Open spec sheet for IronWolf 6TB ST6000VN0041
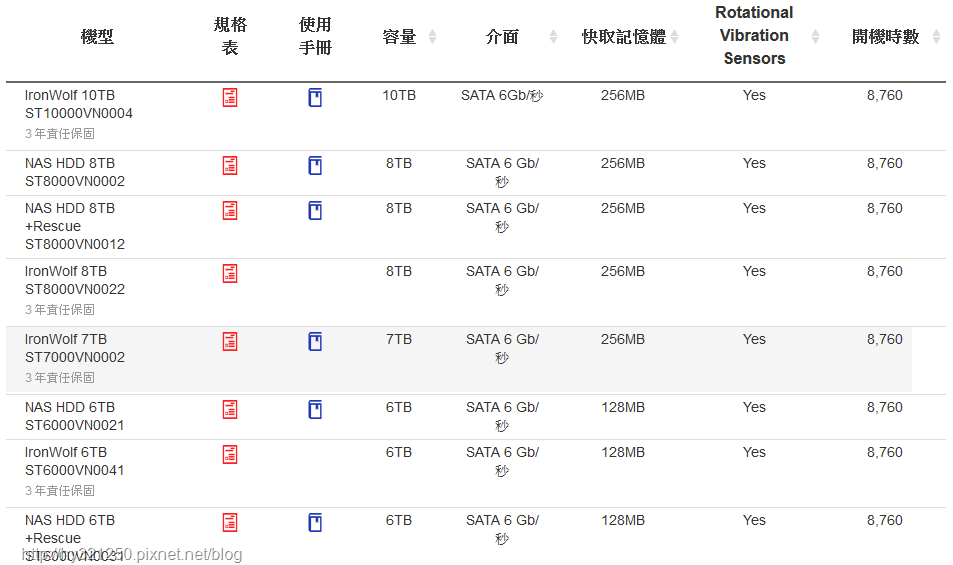Screen dimensions: 953x565 point(230,454)
